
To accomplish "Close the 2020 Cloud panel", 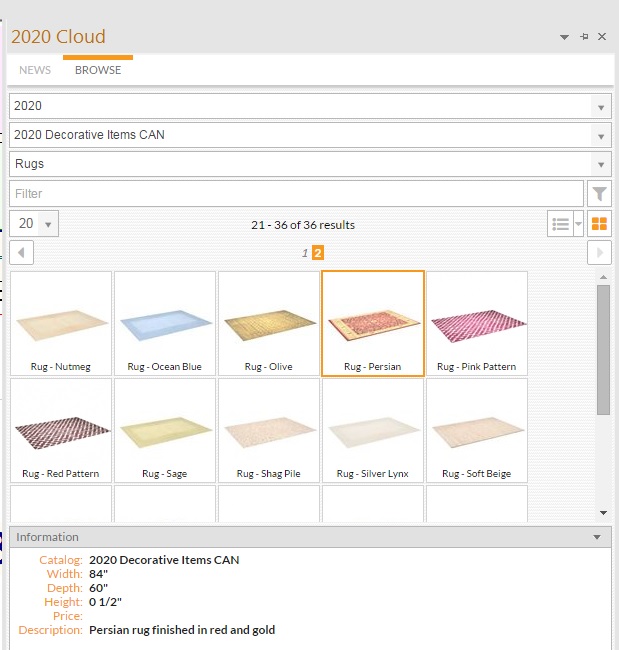I will (x=602, y=37).
